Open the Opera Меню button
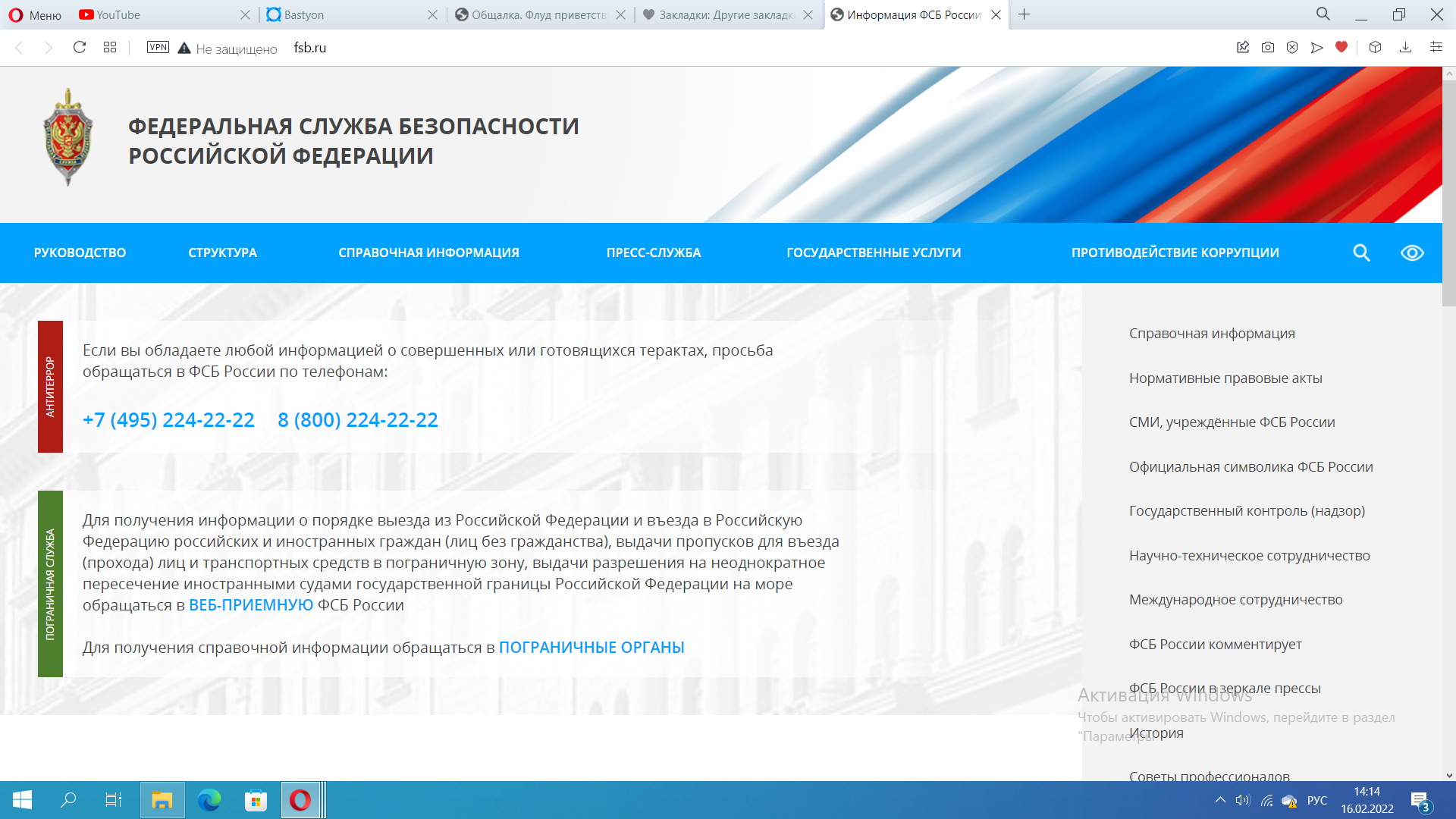1456x819 pixels. coord(35,14)
